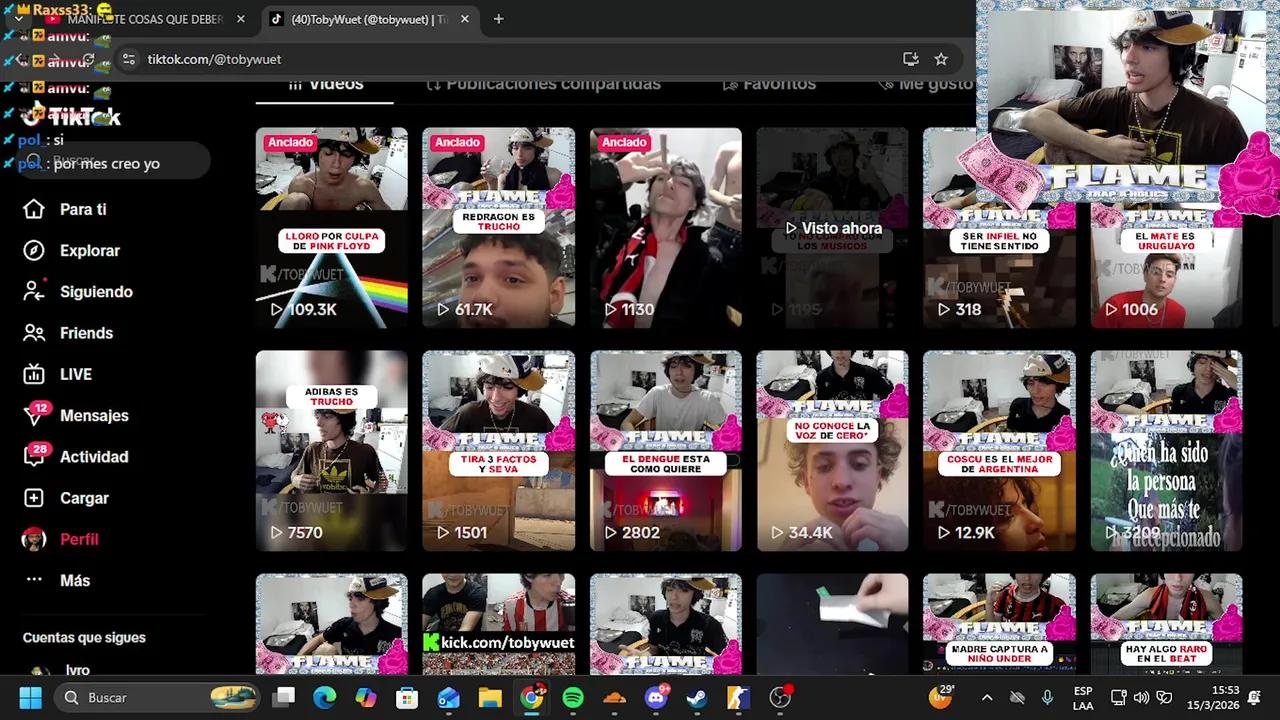Open volume control in system tray

point(1141,697)
